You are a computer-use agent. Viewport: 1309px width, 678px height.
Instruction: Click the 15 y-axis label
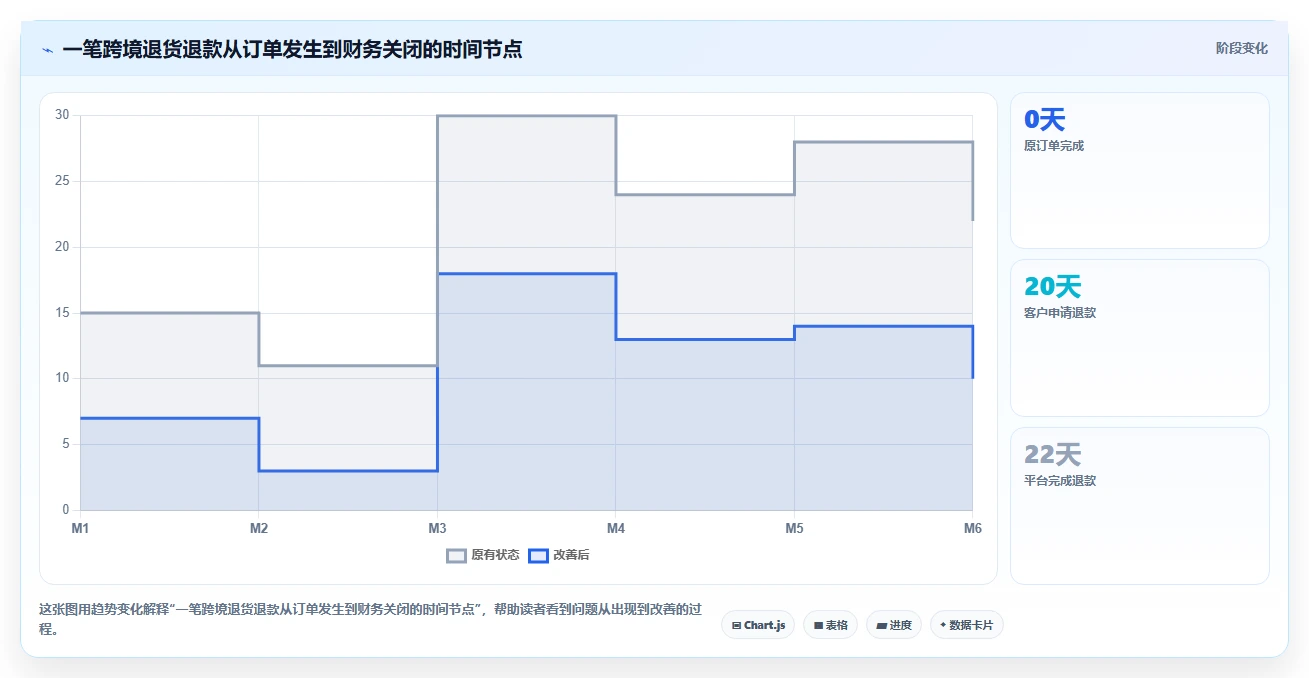[62, 313]
